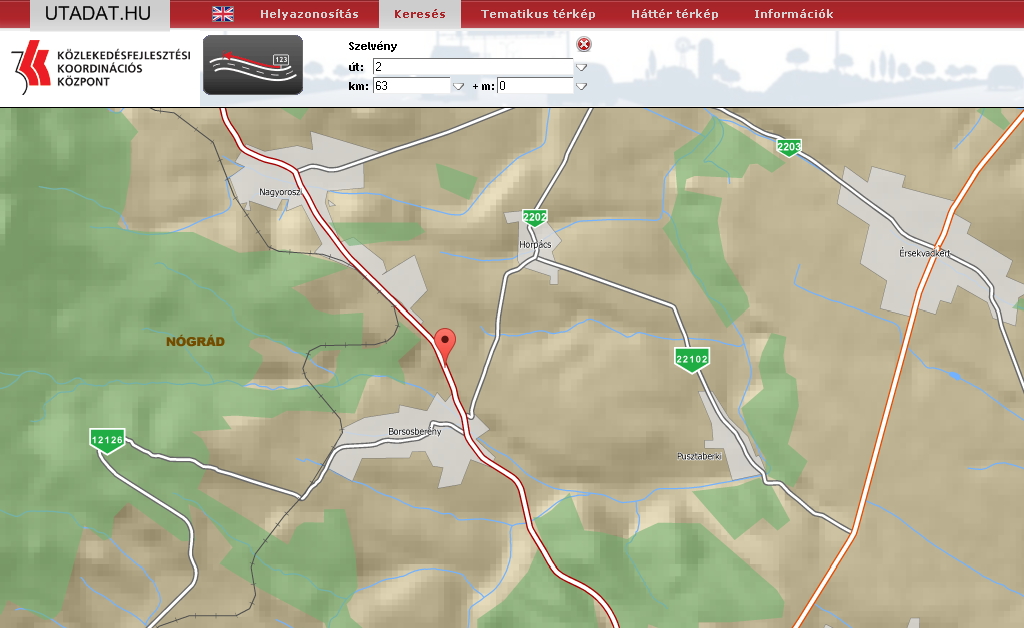The image size is (1024, 628).
Task: Click the 2203 road number shield
Action: tap(789, 148)
